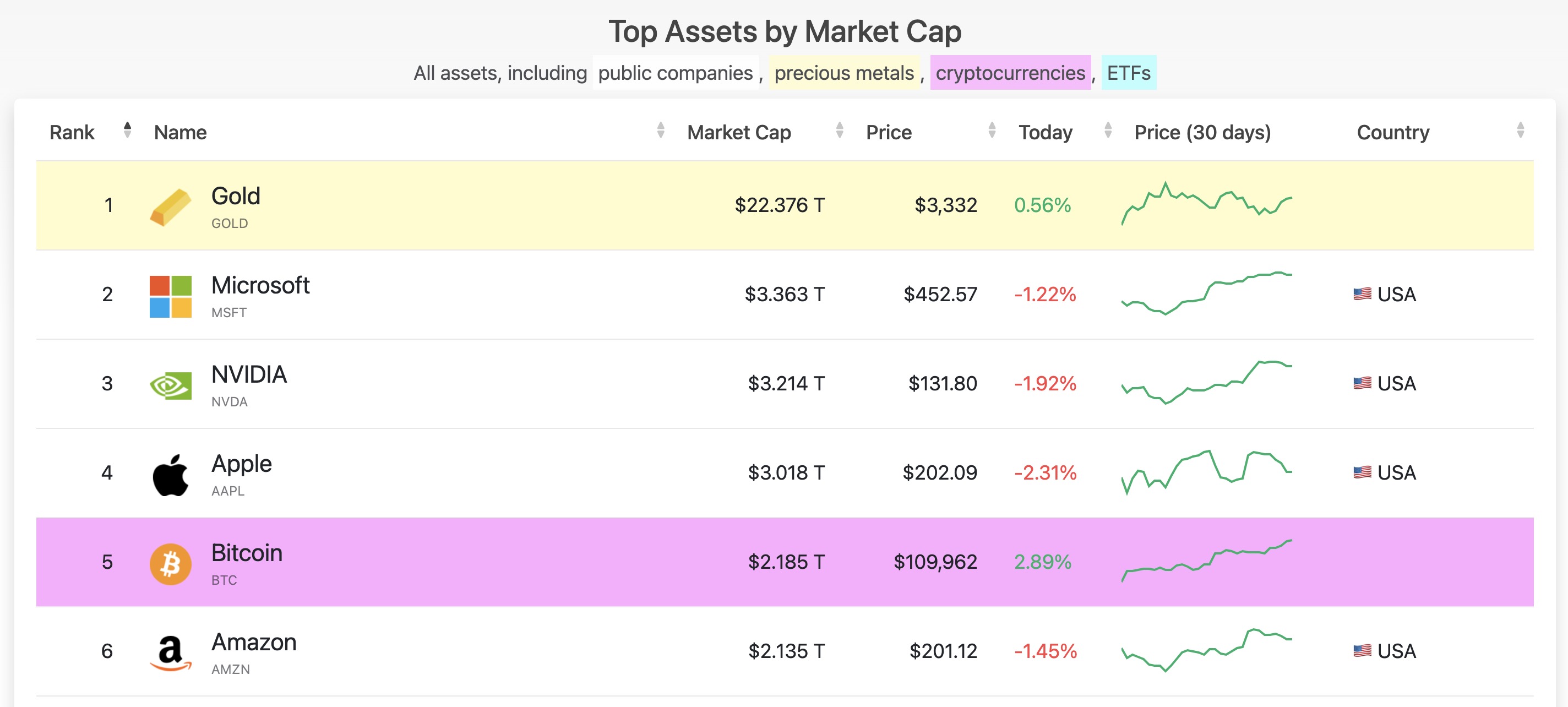The height and width of the screenshot is (707, 1568).
Task: Sort table by Rank column arrows
Action: (x=127, y=130)
